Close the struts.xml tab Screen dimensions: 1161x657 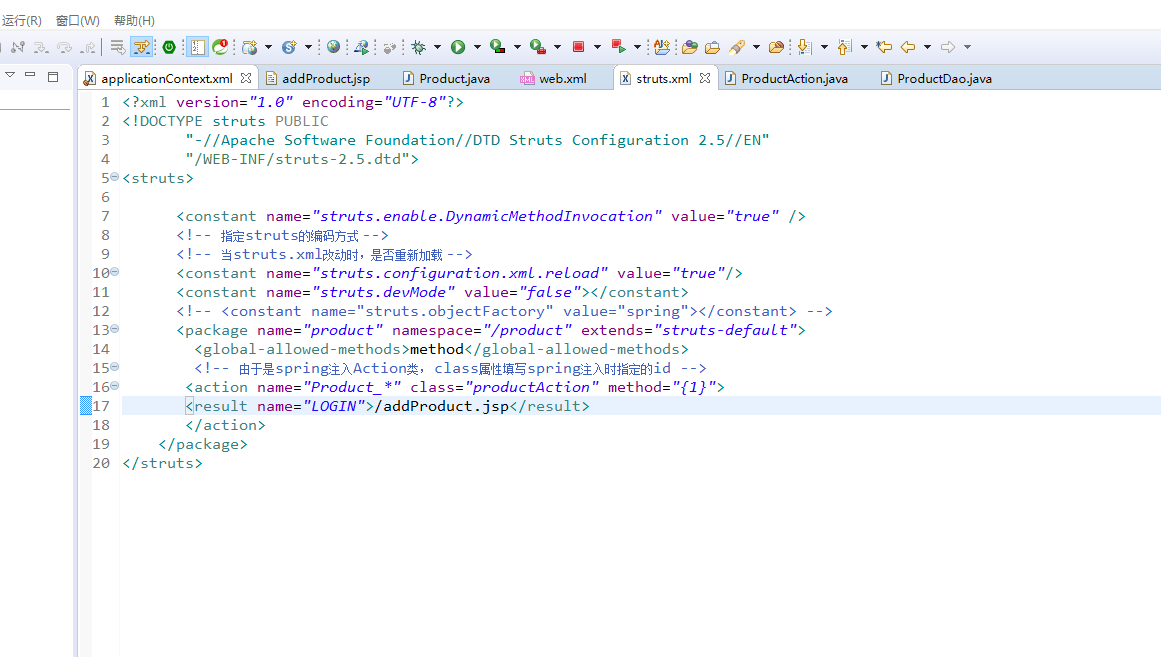coord(705,78)
